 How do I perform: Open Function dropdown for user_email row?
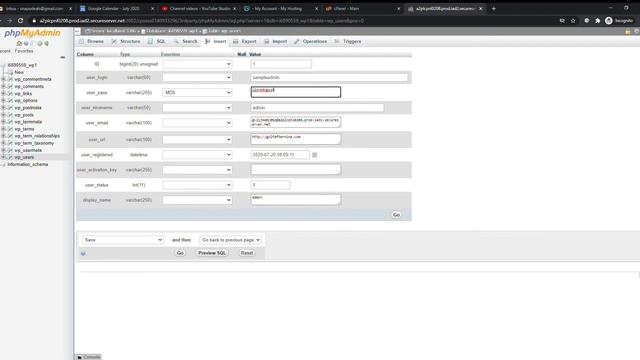(x=197, y=123)
